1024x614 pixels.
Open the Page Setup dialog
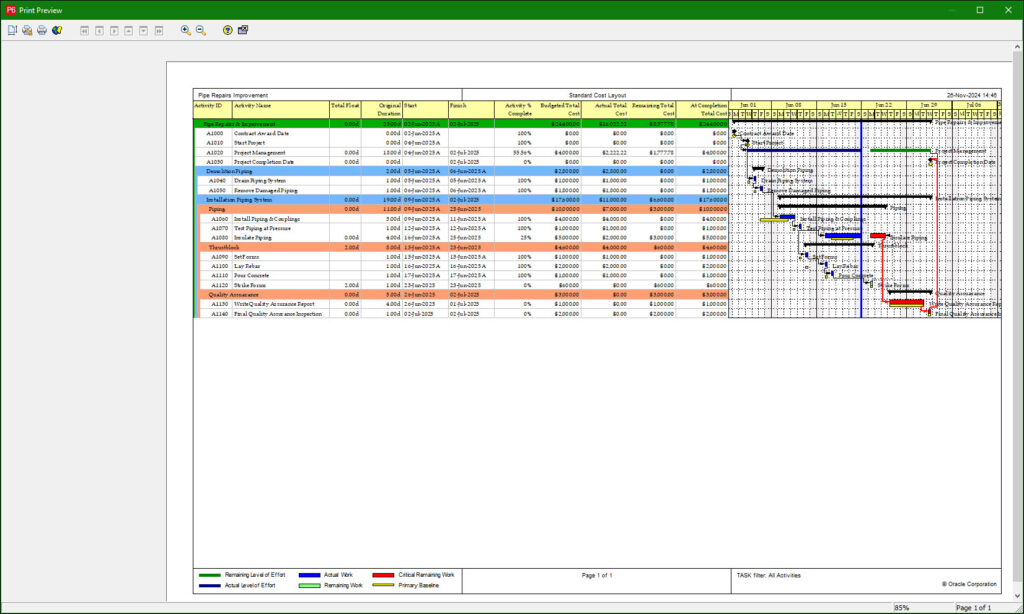[x=14, y=30]
